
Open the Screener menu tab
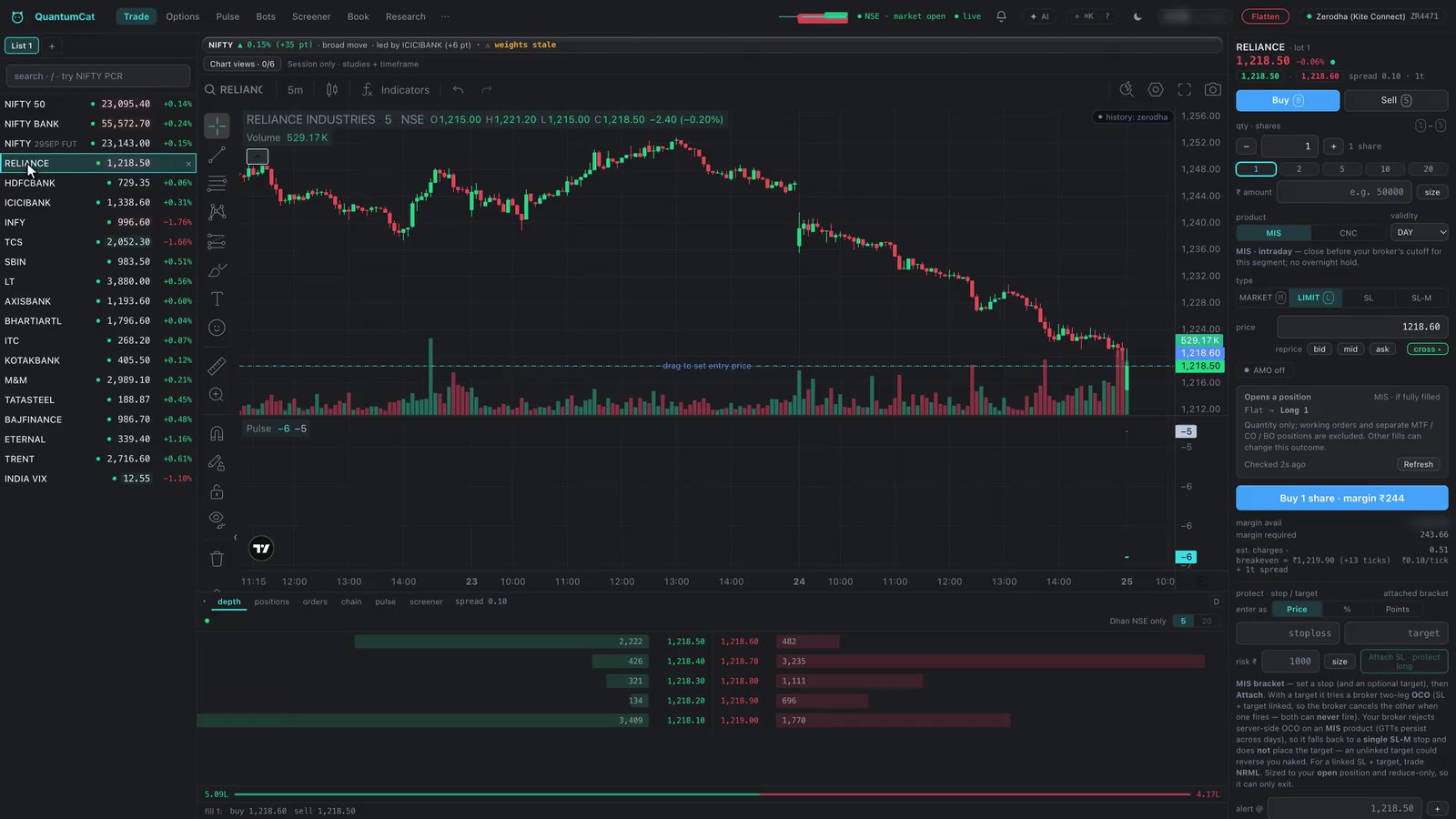311,16
